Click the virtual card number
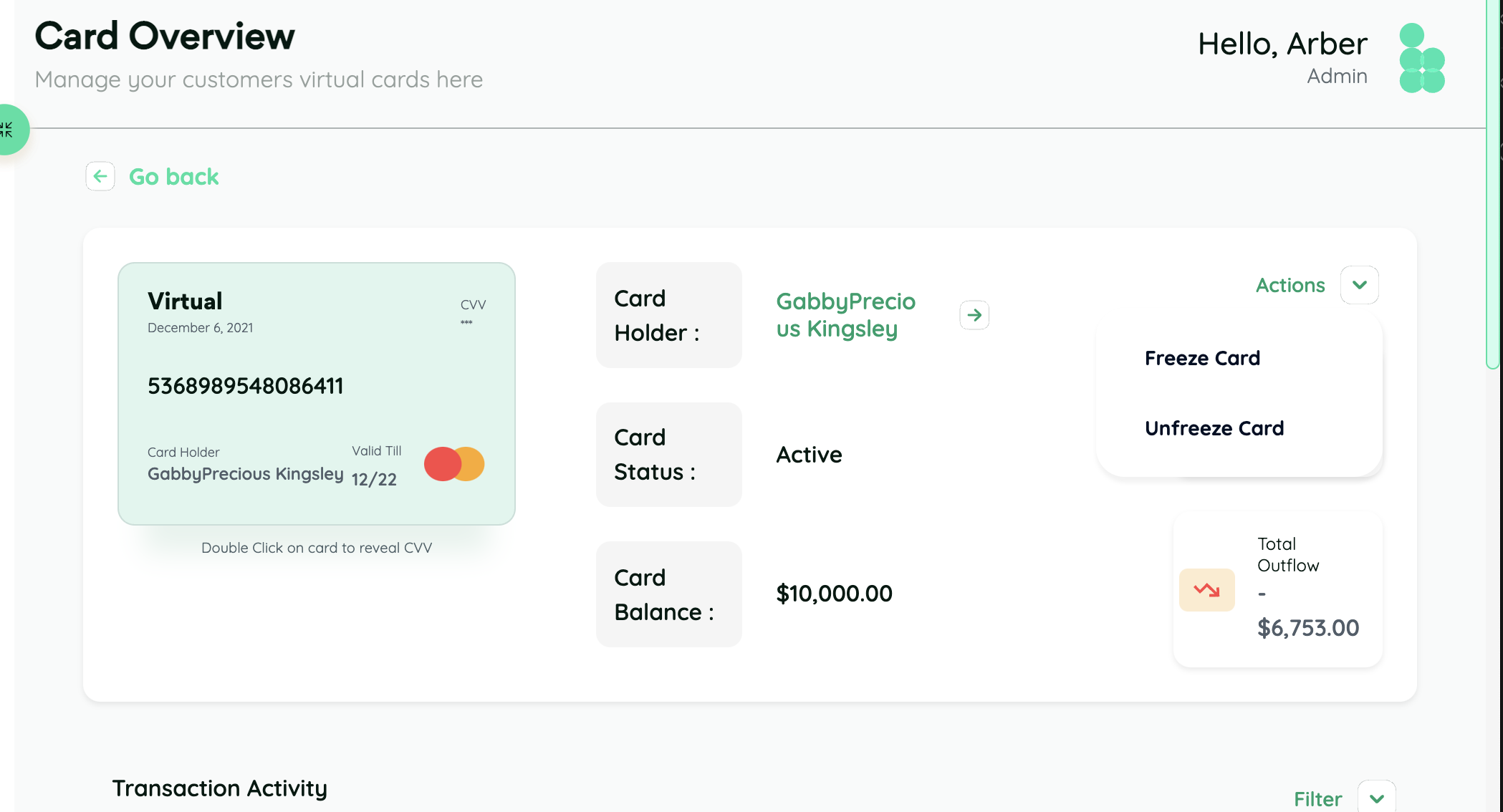This screenshot has height=812, width=1503. (245, 386)
